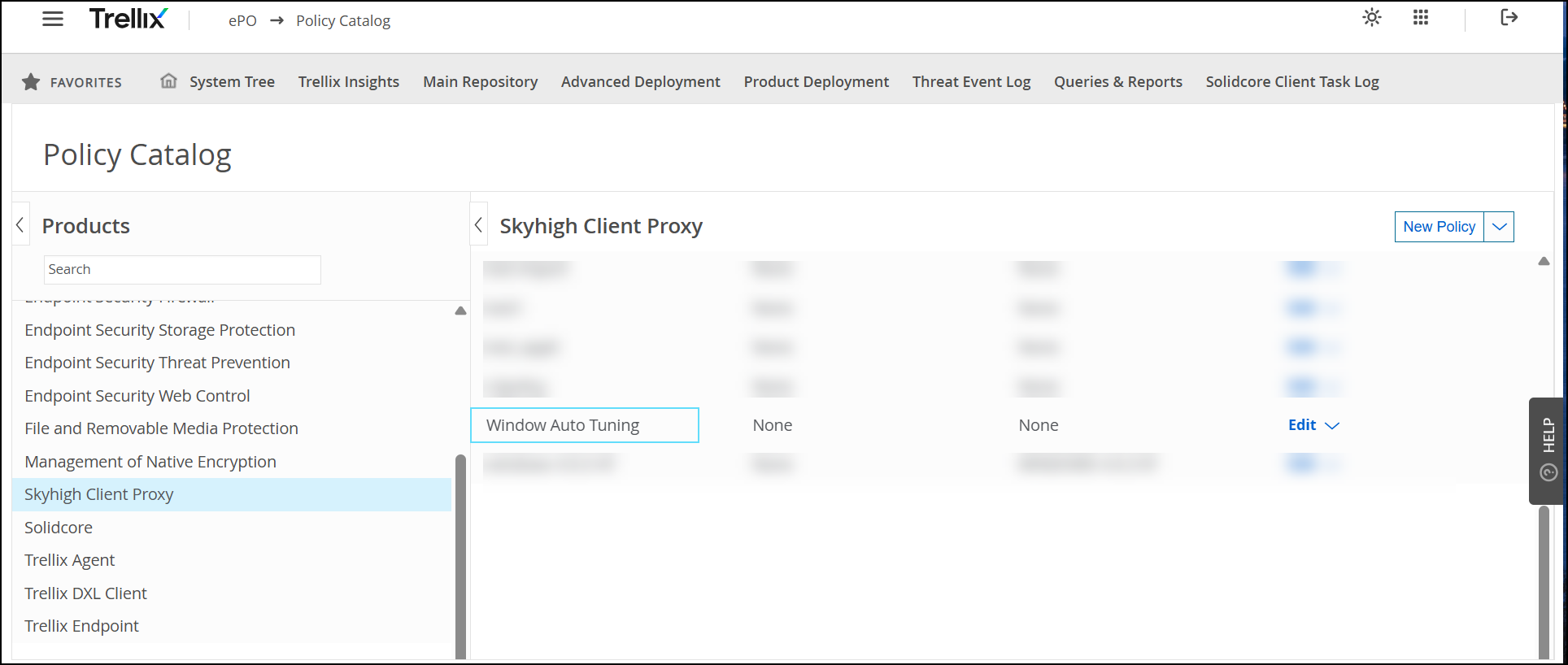
Task: Click the Trellix logo
Action: 128,19
